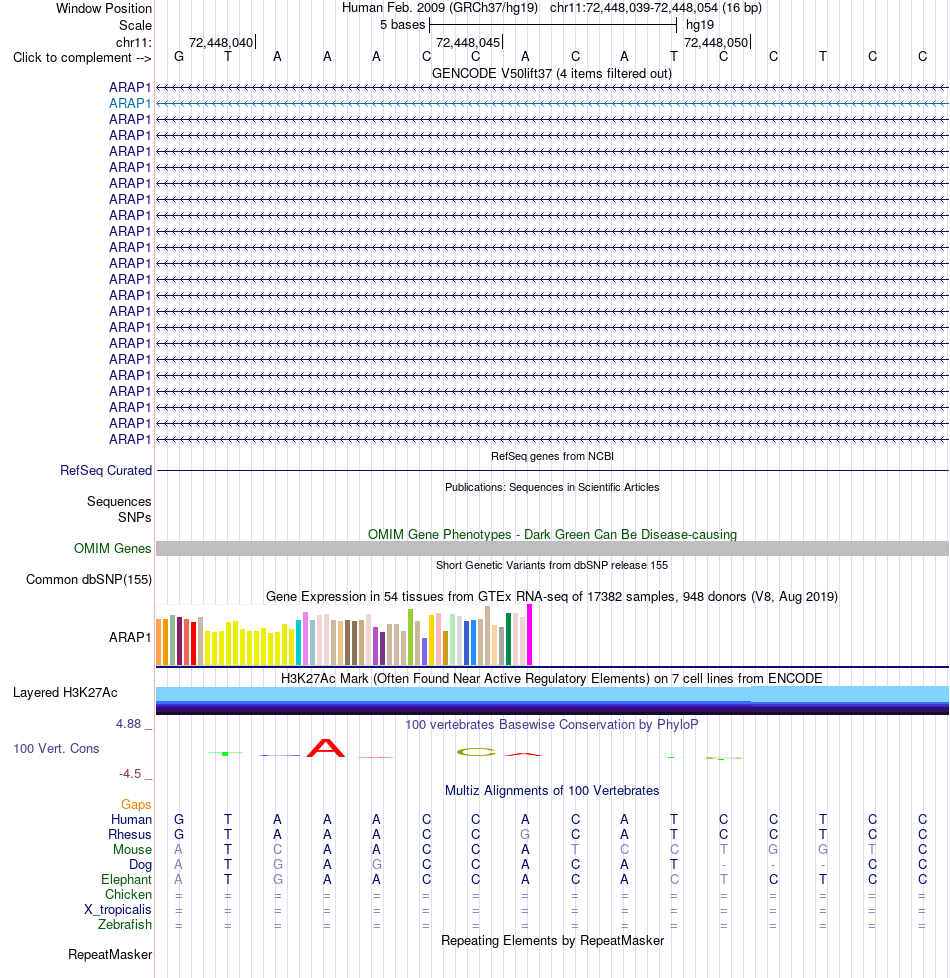Click the 'SNPs' track label

click(x=135, y=517)
